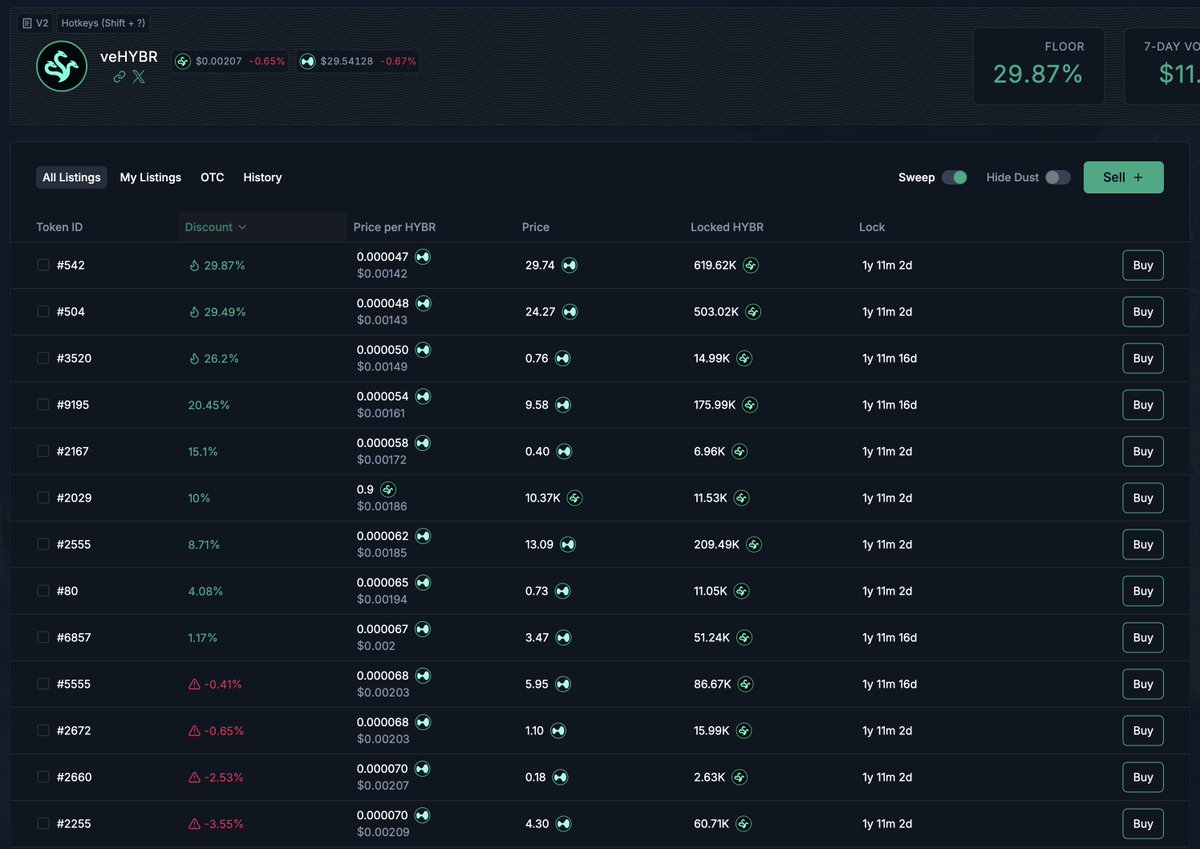Click the HYBR icon beside price 10.37K
1200x849 pixels.
click(575, 498)
